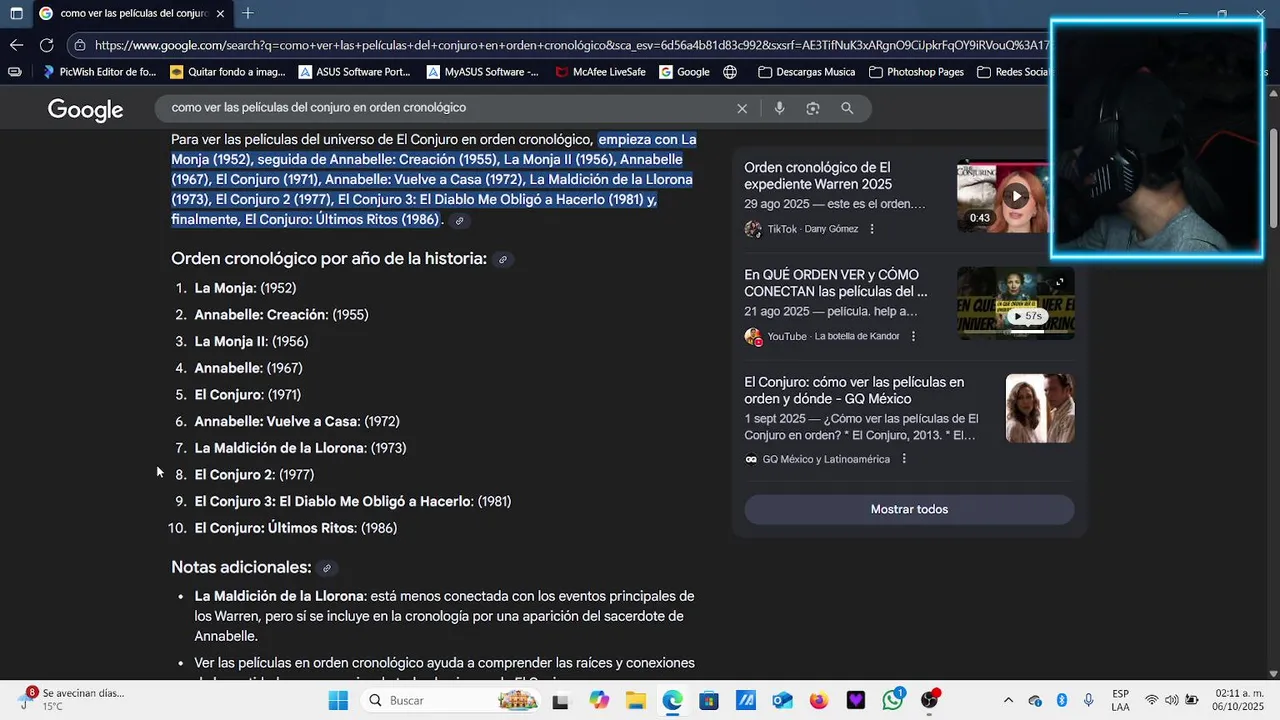The height and width of the screenshot is (720, 1280).
Task: Open 'El Conjuro: cómo ver las películas' GQ result
Action: [854, 390]
